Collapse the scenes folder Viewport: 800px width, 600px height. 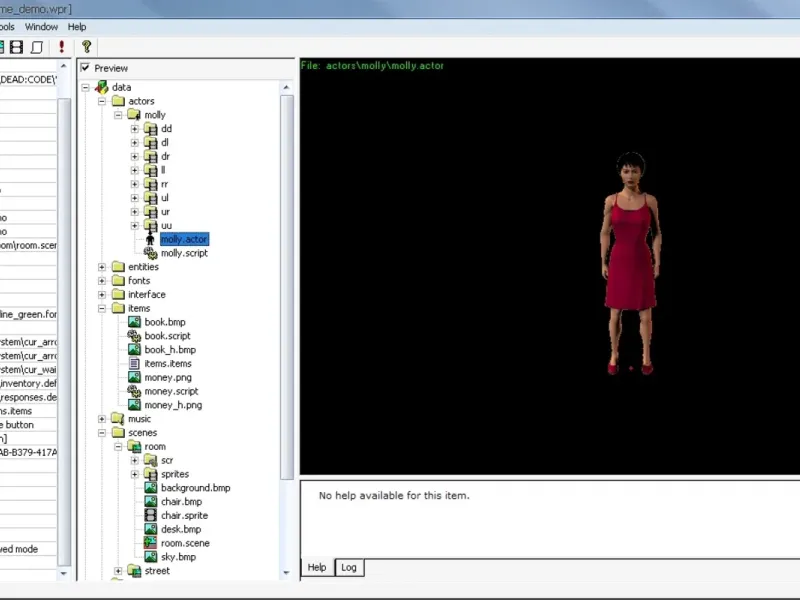(102, 433)
